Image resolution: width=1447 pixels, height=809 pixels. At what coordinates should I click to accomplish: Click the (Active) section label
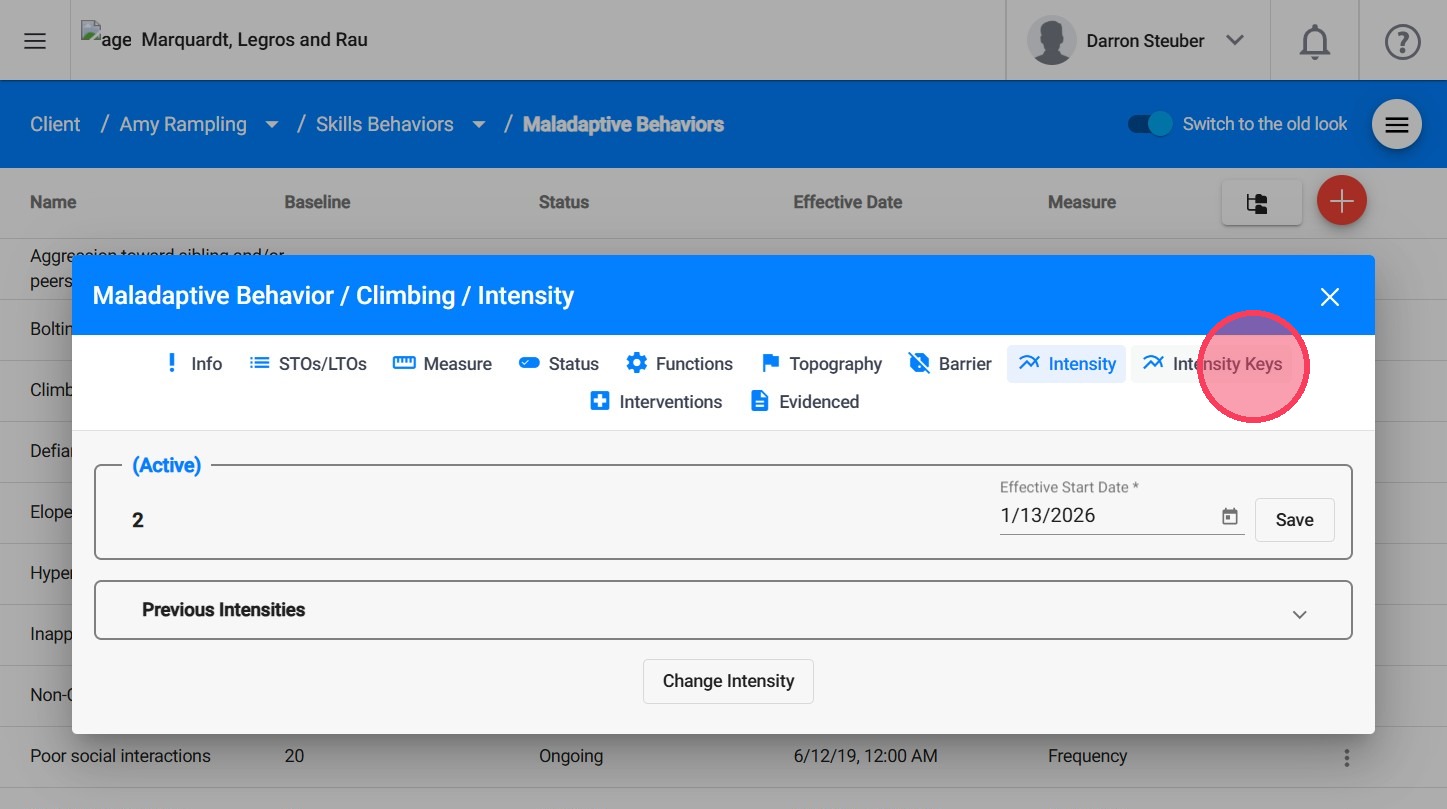point(167,465)
